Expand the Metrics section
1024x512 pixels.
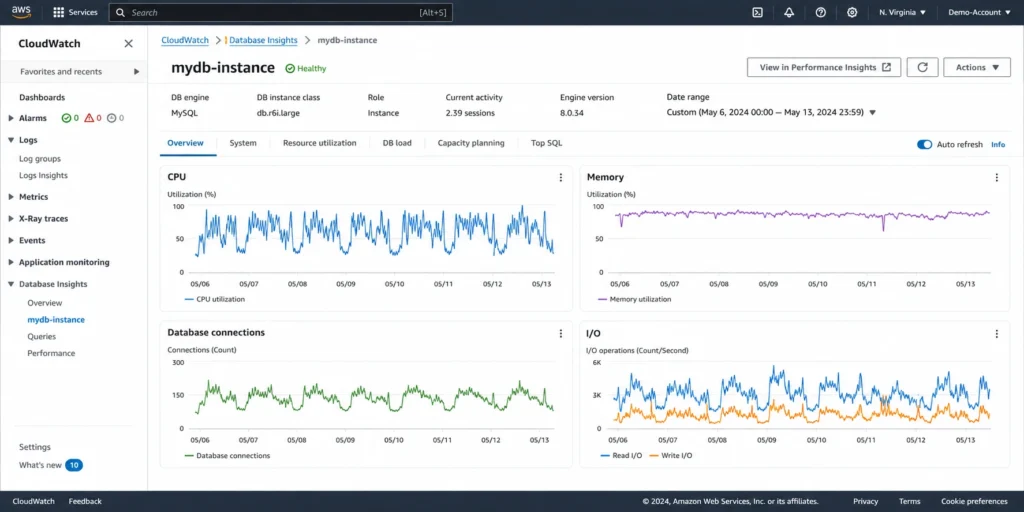pos(10,197)
